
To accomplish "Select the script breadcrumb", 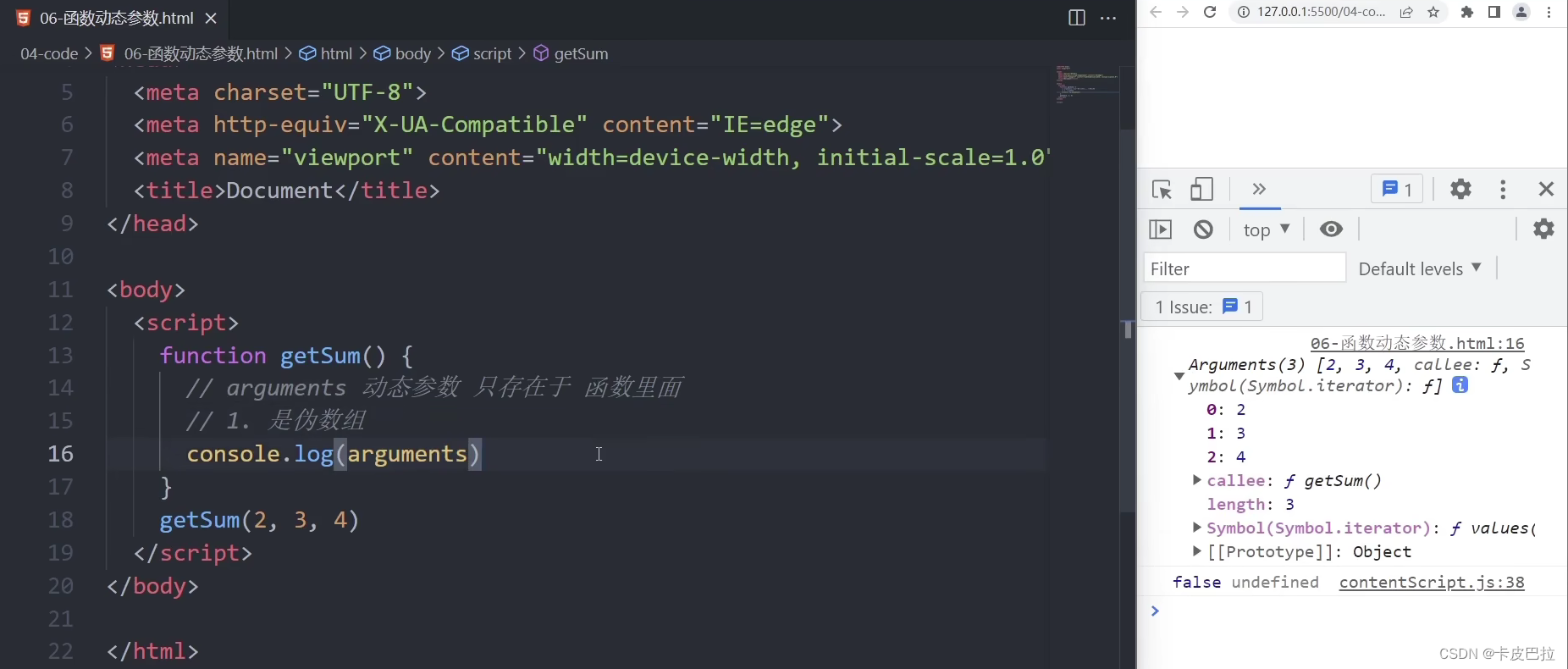I will click(482, 53).
